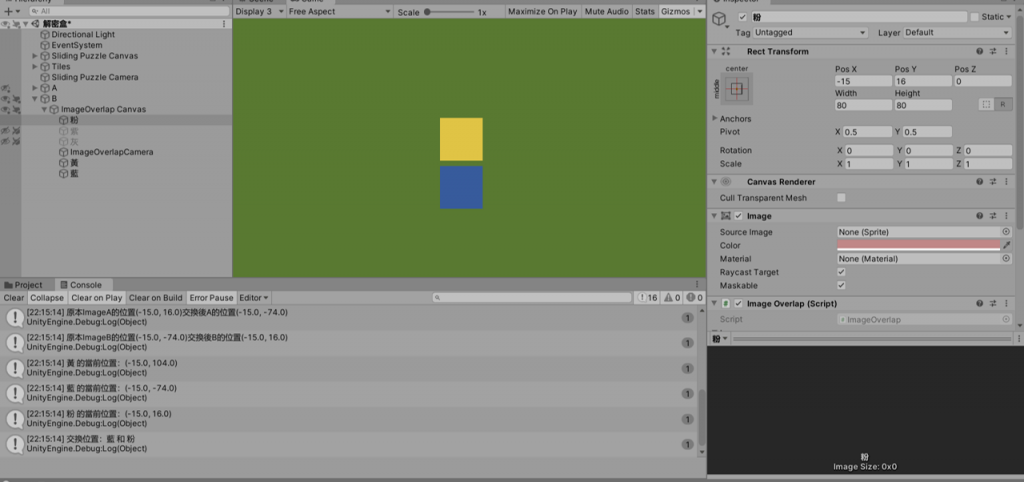Open Image component help icon

[980, 216]
